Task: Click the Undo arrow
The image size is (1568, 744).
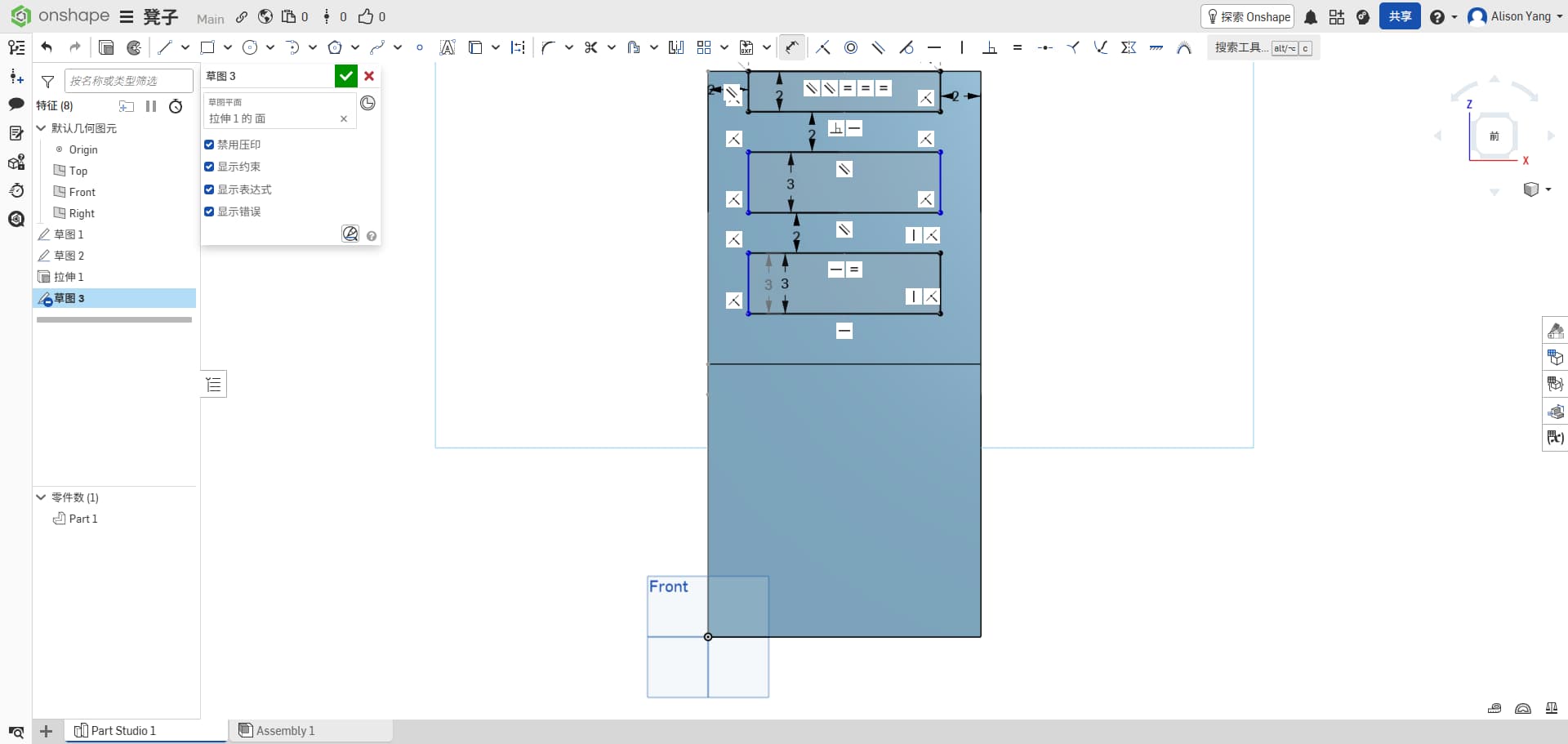Action: (x=47, y=47)
